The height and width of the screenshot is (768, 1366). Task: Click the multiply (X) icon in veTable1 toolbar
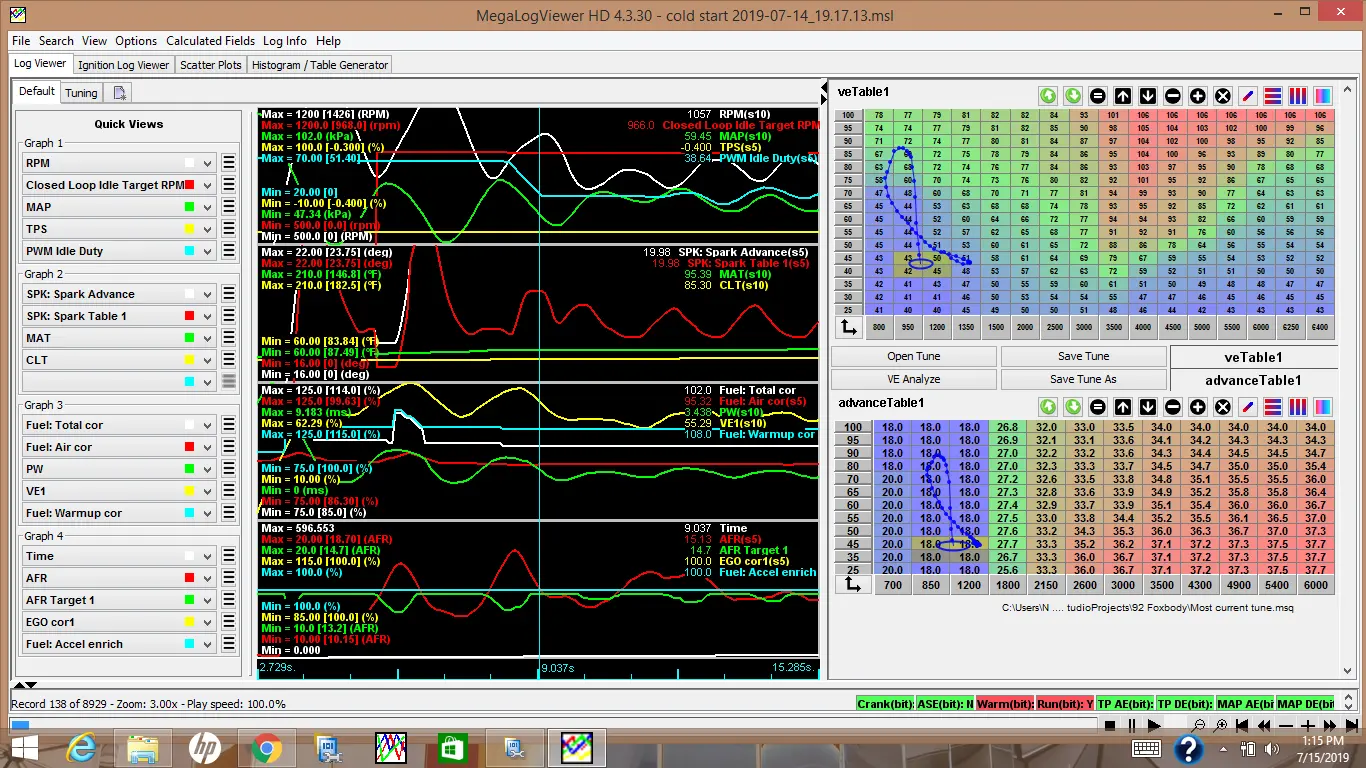tap(1223, 96)
